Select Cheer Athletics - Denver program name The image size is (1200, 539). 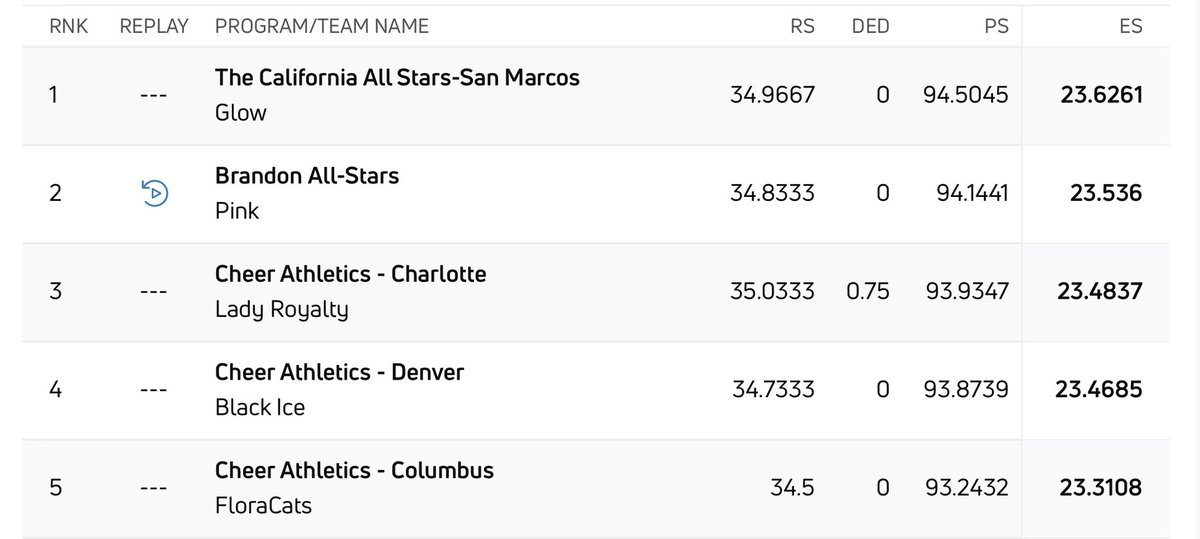tap(340, 372)
